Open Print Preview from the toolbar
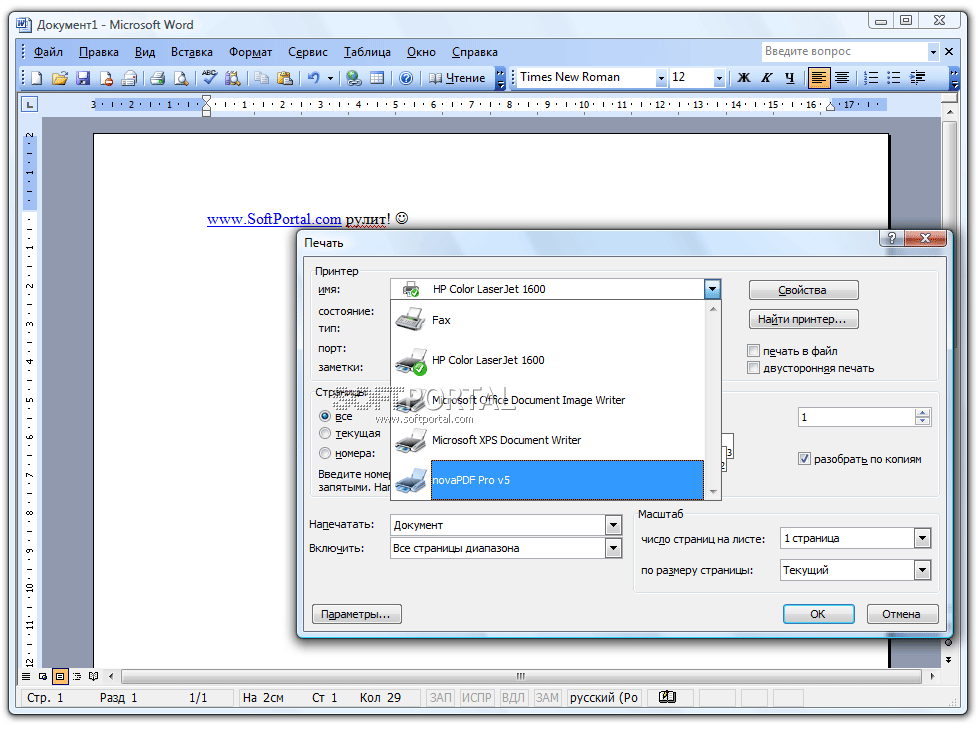This screenshot has height=729, width=979. tap(181, 77)
